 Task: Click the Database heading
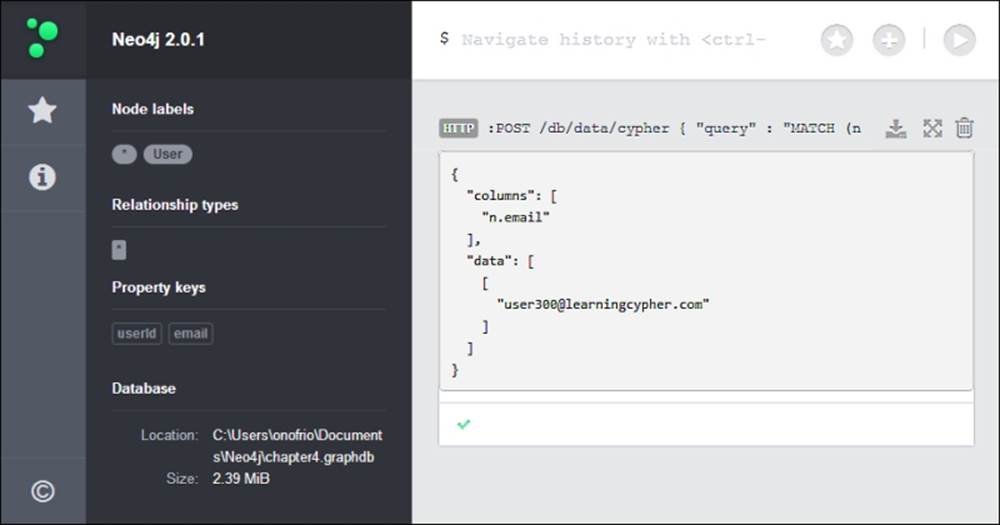[143, 388]
